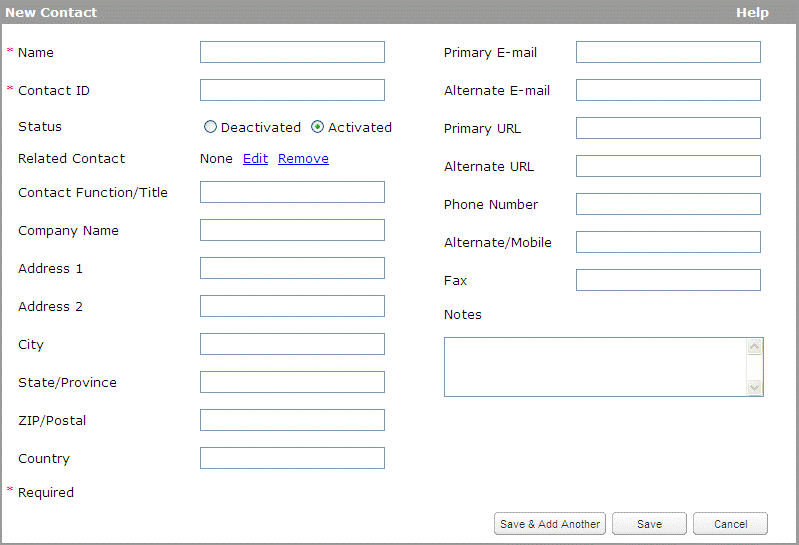Select the Activated status radio button
Screen dimensions: 799x545
317,127
